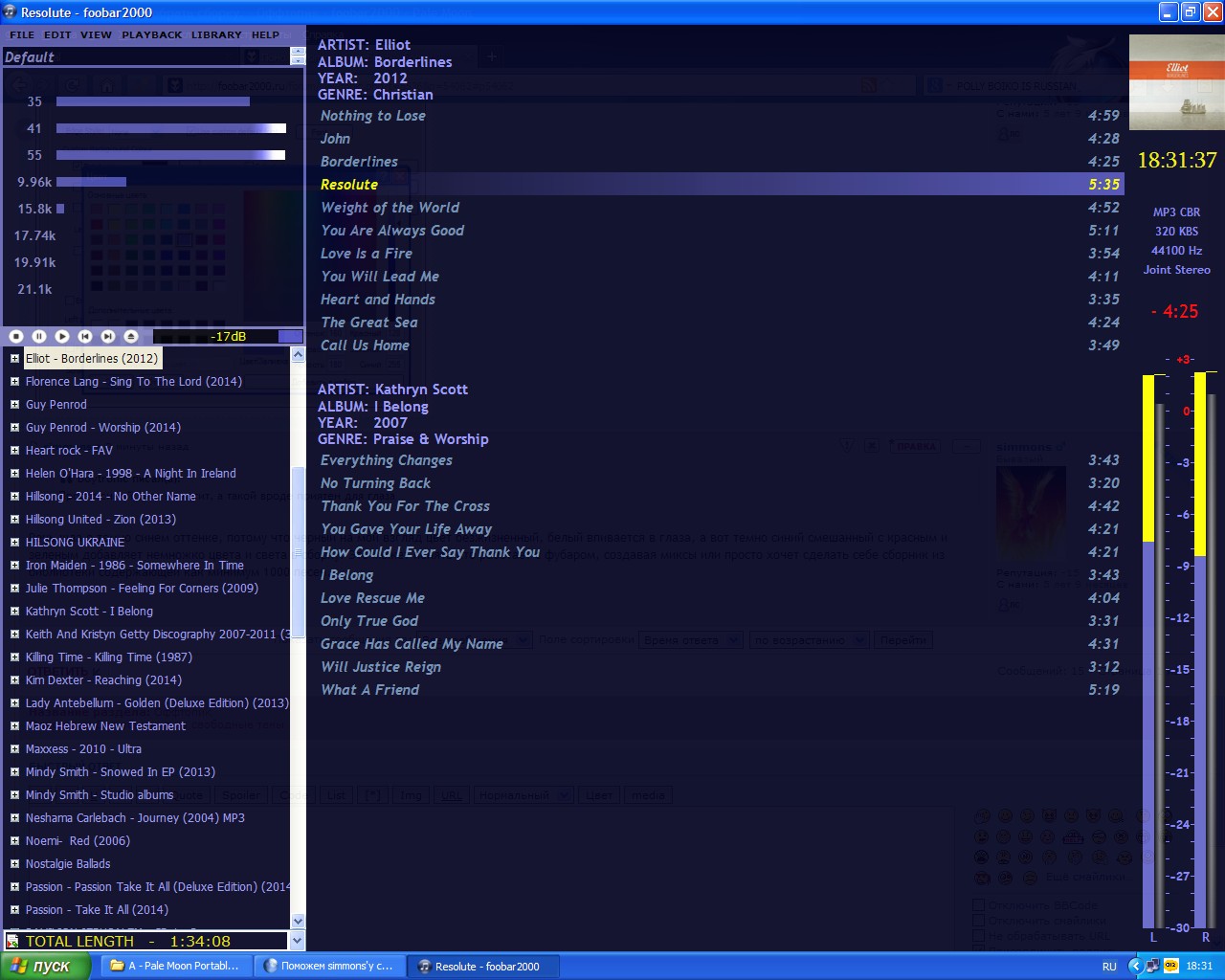This screenshot has width=1225, height=980.
Task: Pause the current track
Action: pyautogui.click(x=39, y=336)
